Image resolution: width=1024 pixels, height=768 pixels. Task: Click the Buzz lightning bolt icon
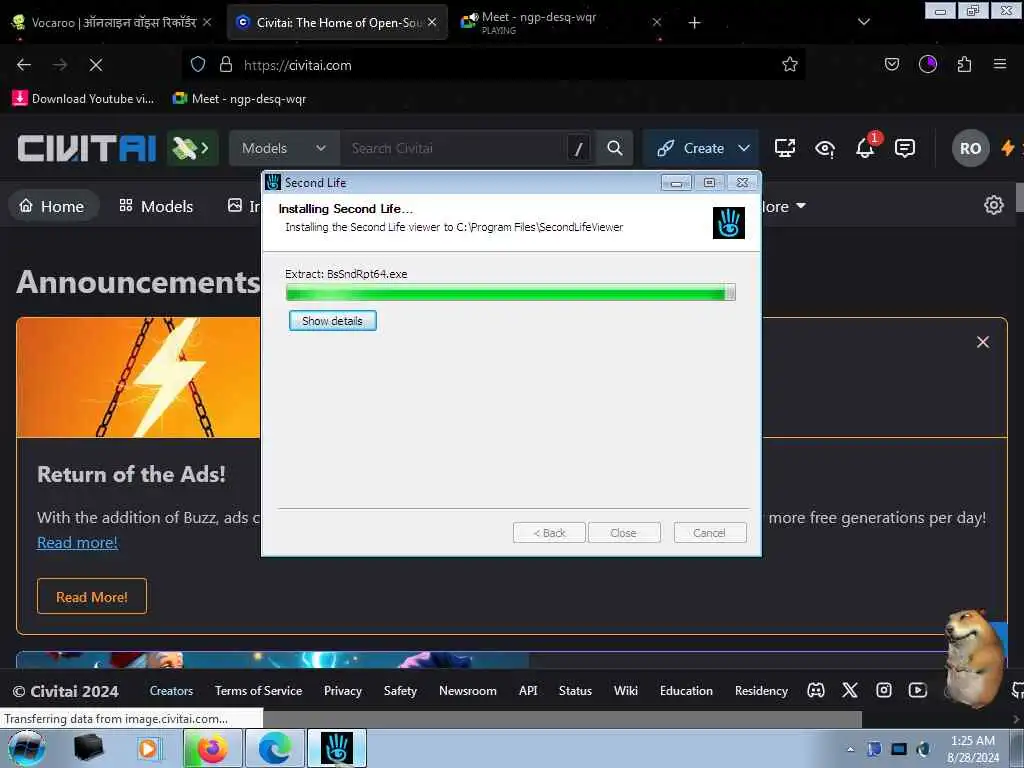coord(1008,148)
